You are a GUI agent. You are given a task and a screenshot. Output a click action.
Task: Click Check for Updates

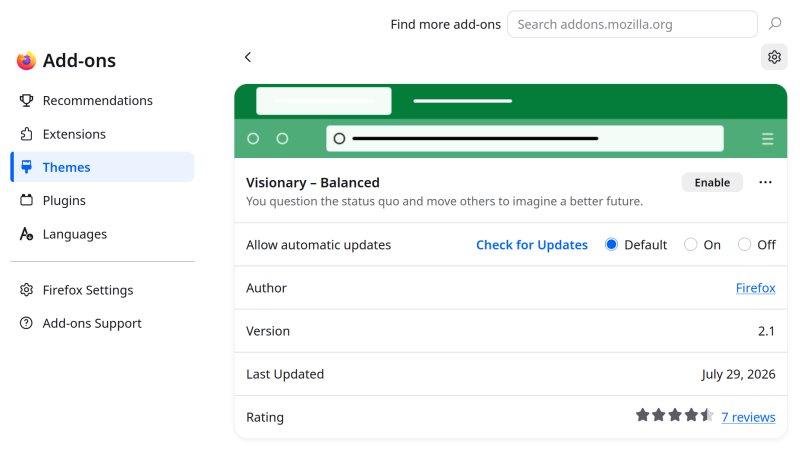[532, 245]
